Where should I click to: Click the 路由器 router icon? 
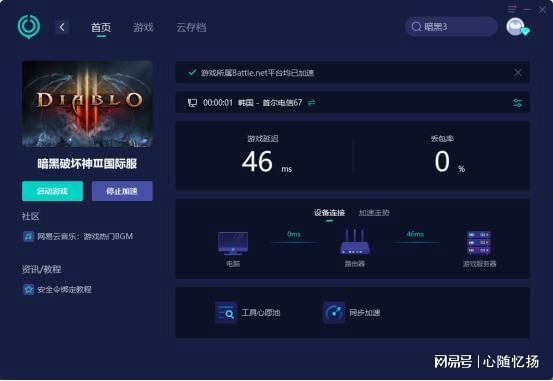(x=355, y=242)
